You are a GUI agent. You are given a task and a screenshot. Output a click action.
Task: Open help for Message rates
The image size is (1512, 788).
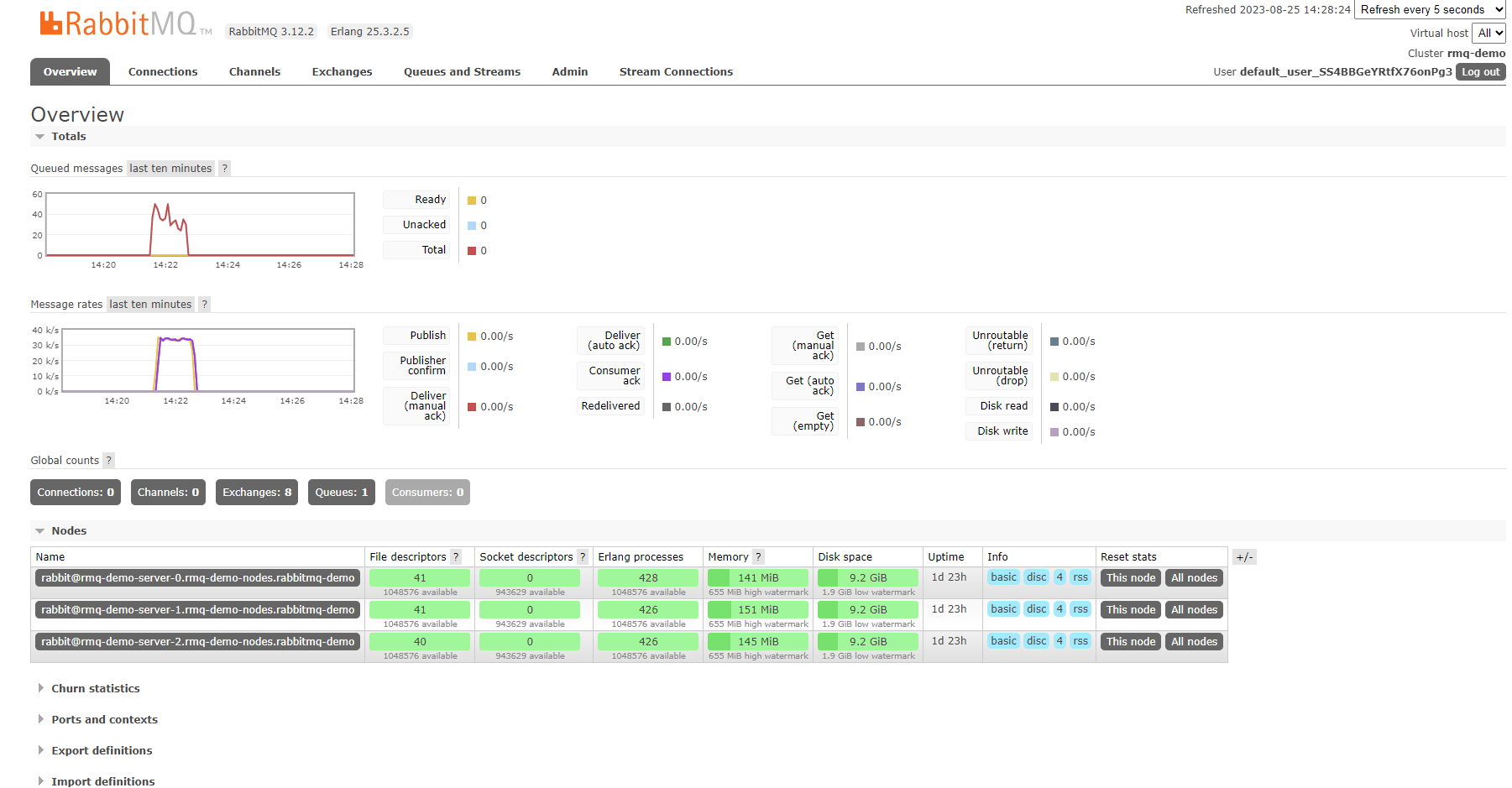204,305
